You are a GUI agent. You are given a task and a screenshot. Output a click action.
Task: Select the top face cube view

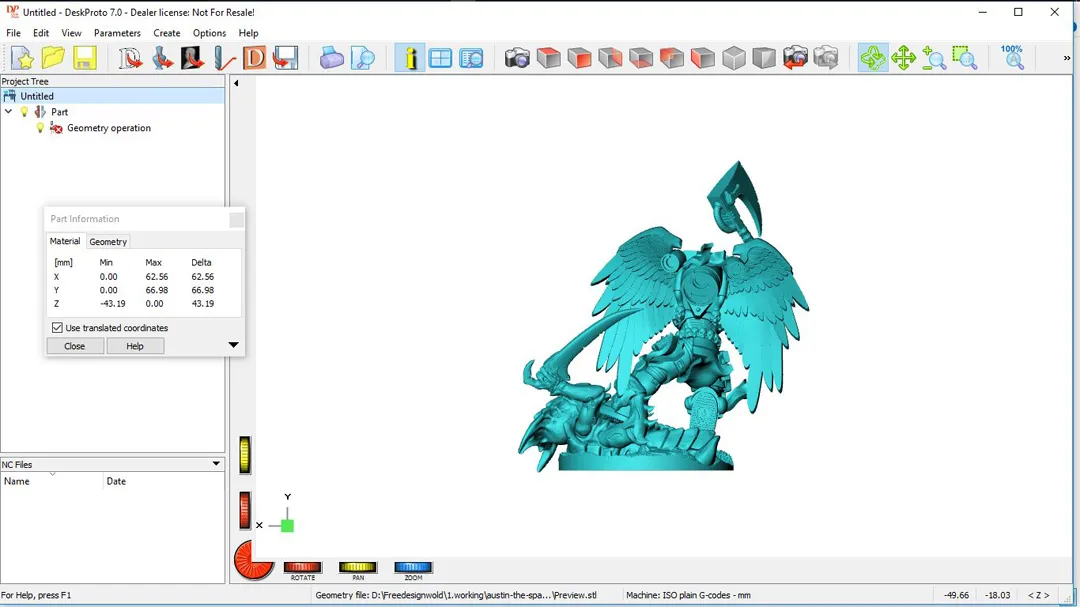coord(548,58)
